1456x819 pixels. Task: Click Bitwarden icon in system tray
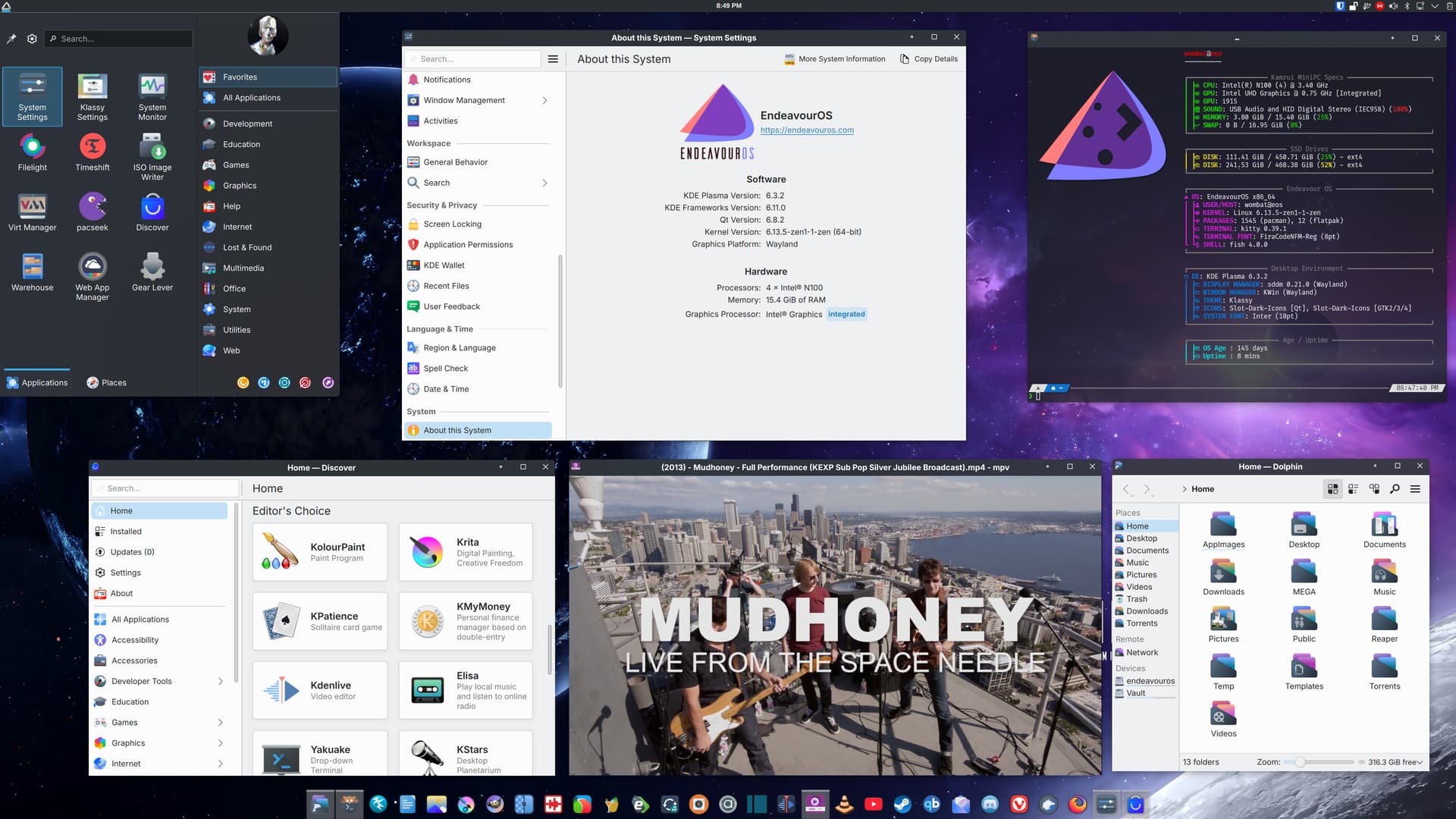pos(1340,6)
